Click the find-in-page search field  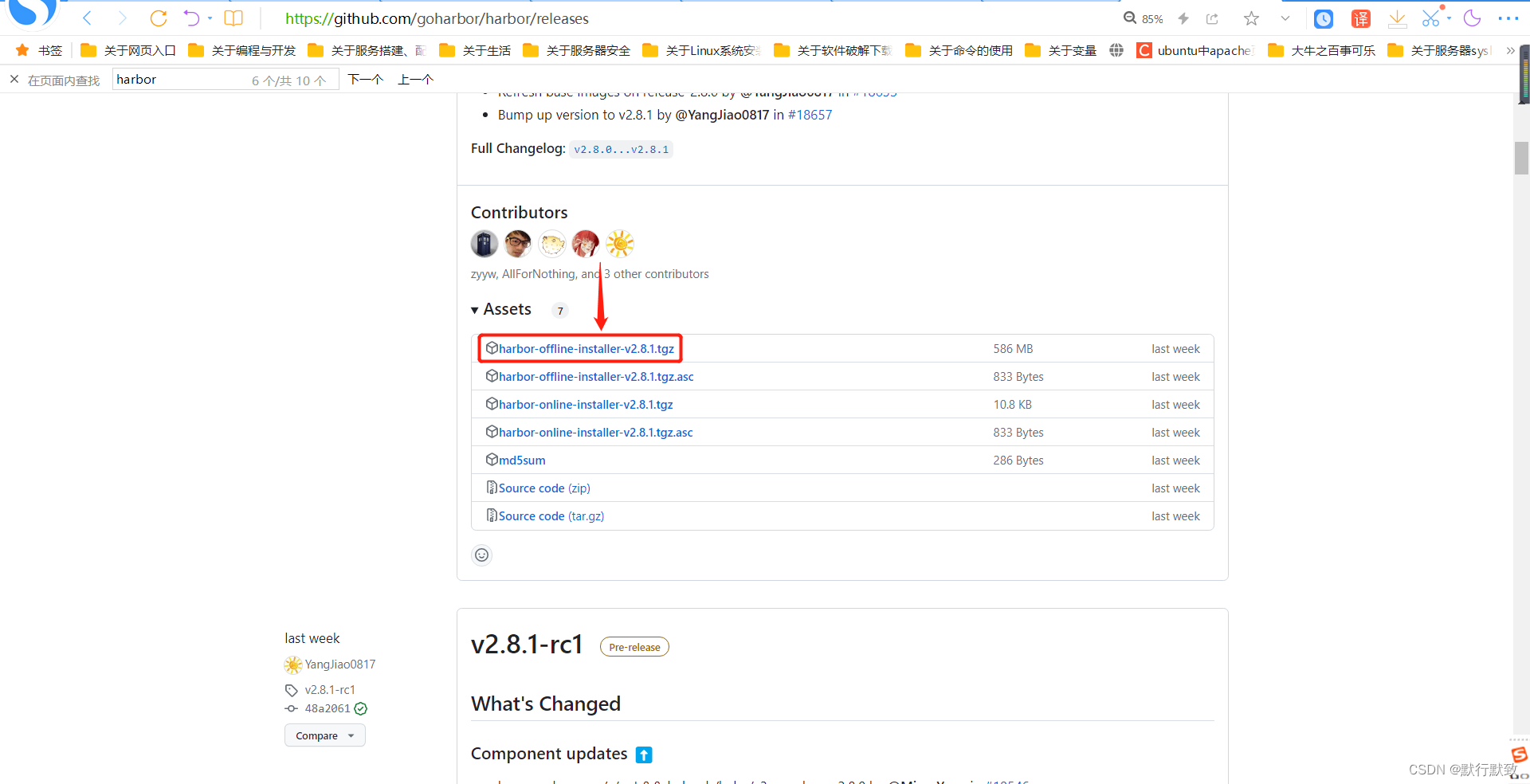click(x=226, y=79)
